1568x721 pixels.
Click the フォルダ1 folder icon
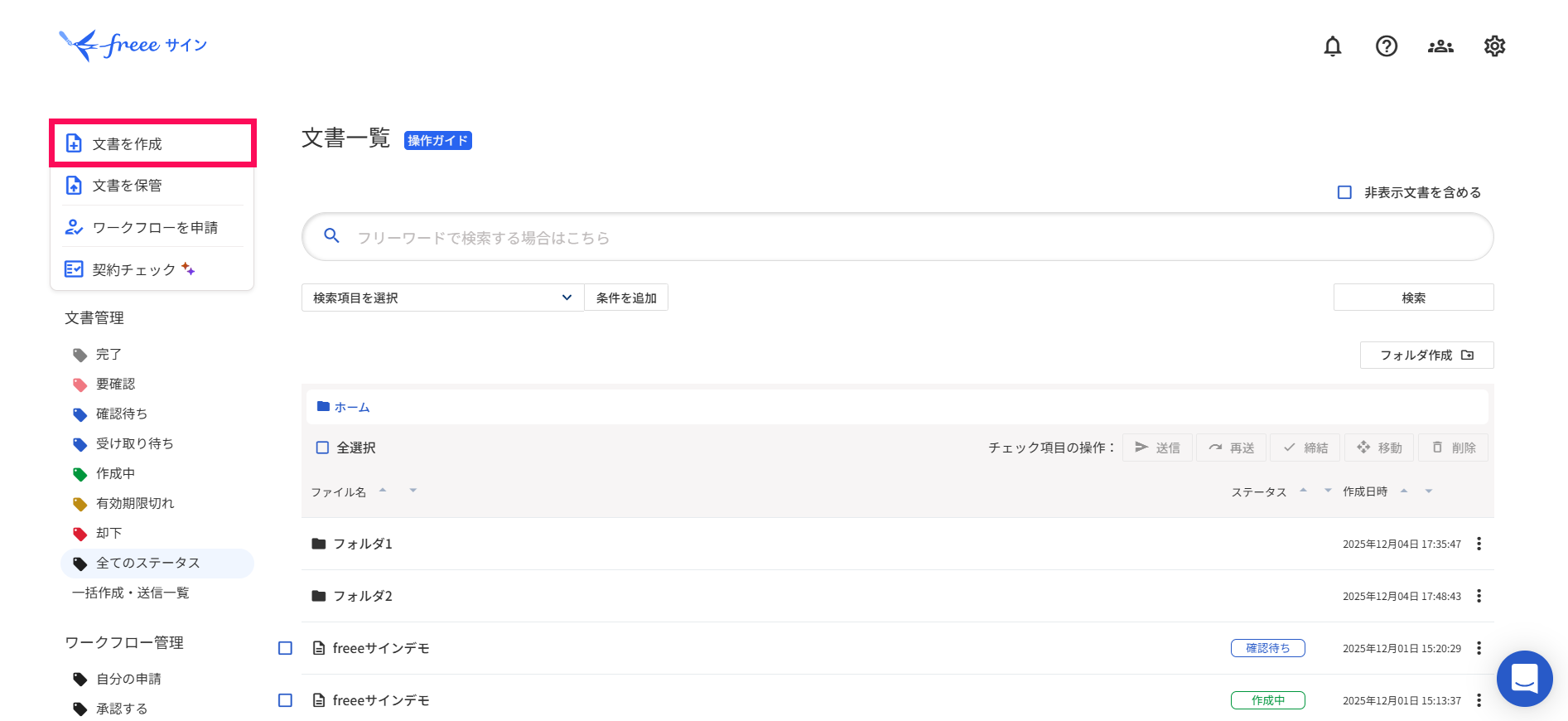(x=318, y=544)
